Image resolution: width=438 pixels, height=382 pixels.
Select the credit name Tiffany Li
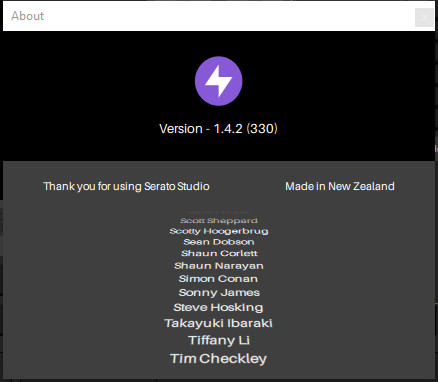(x=219, y=340)
